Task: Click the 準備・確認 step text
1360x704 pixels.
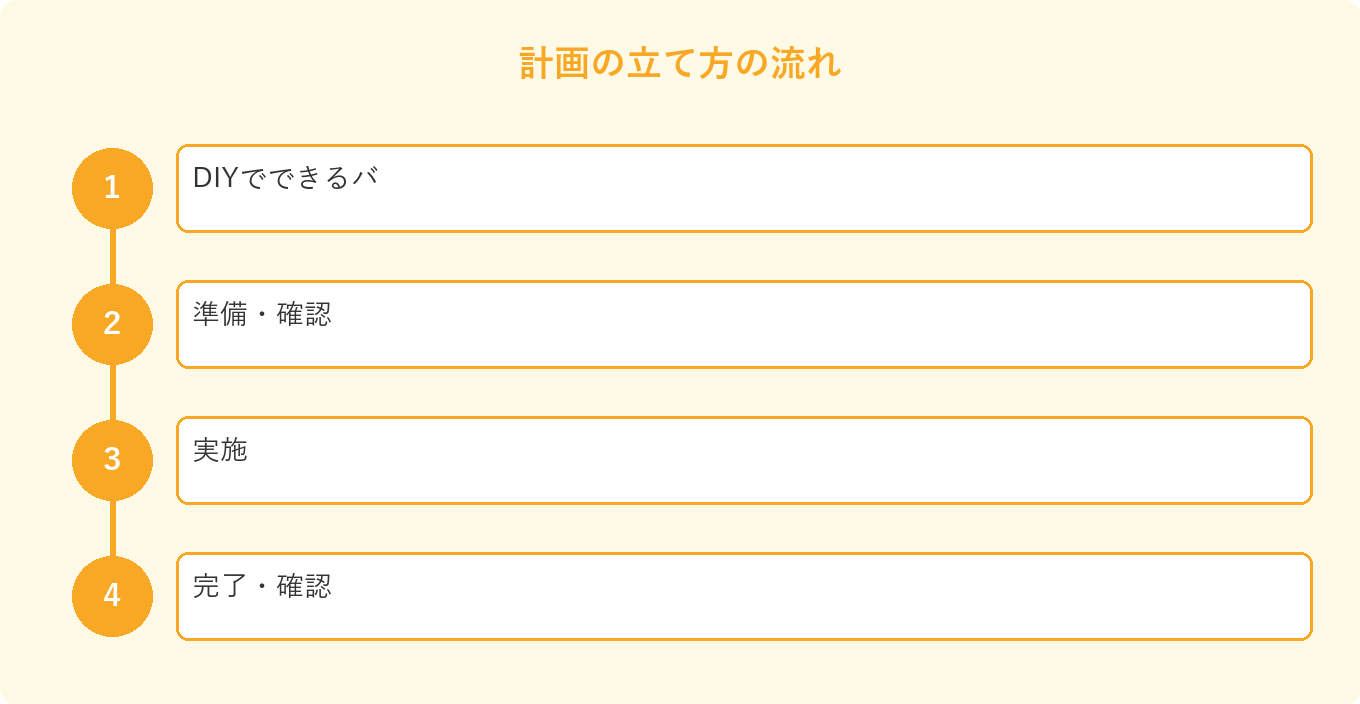Action: click(x=262, y=314)
